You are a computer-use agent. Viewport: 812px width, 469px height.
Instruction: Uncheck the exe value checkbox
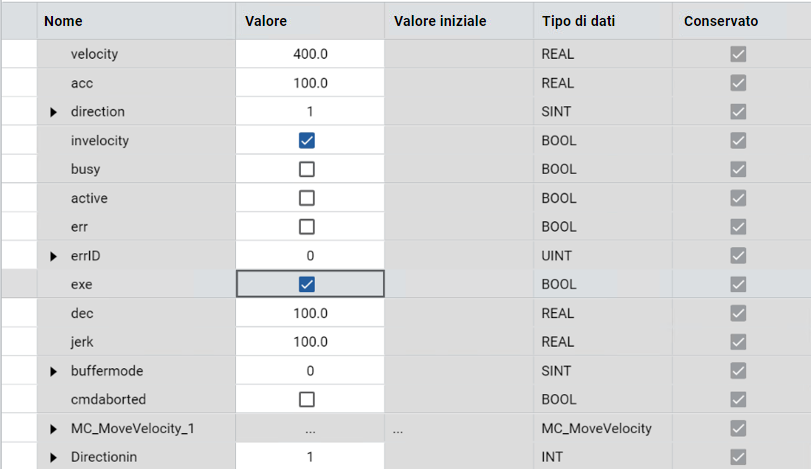click(x=307, y=284)
